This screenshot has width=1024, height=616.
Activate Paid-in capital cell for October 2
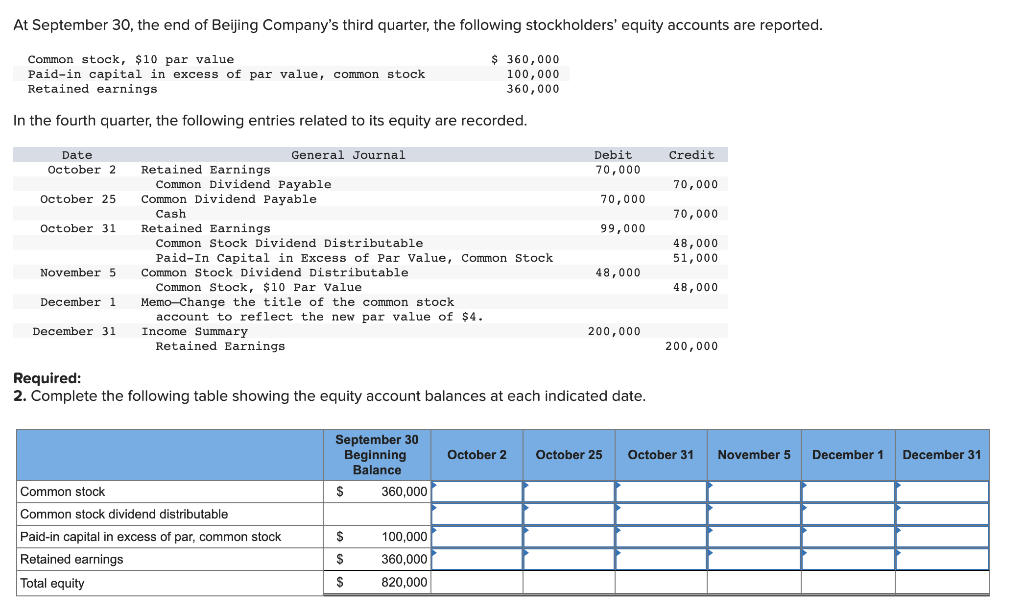click(x=477, y=537)
